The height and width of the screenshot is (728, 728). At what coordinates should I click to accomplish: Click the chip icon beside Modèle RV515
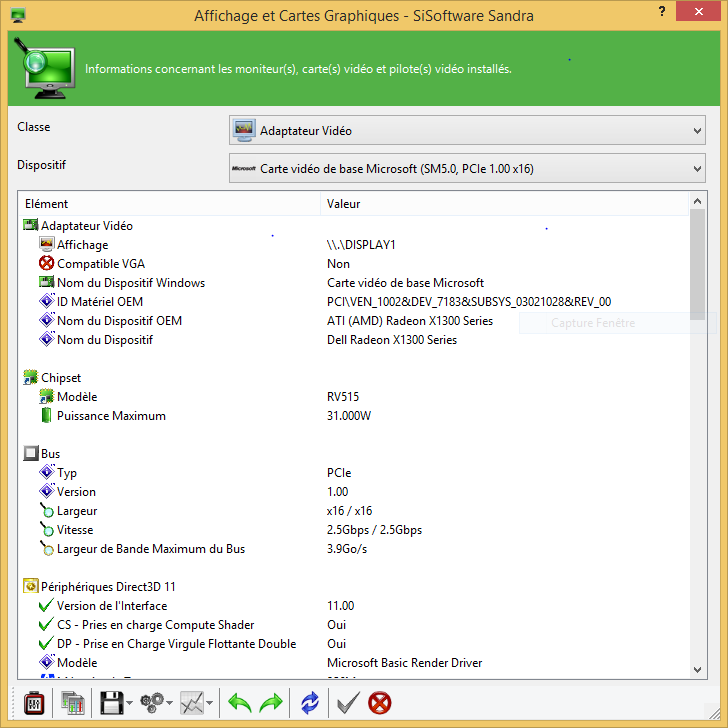[x=46, y=396]
